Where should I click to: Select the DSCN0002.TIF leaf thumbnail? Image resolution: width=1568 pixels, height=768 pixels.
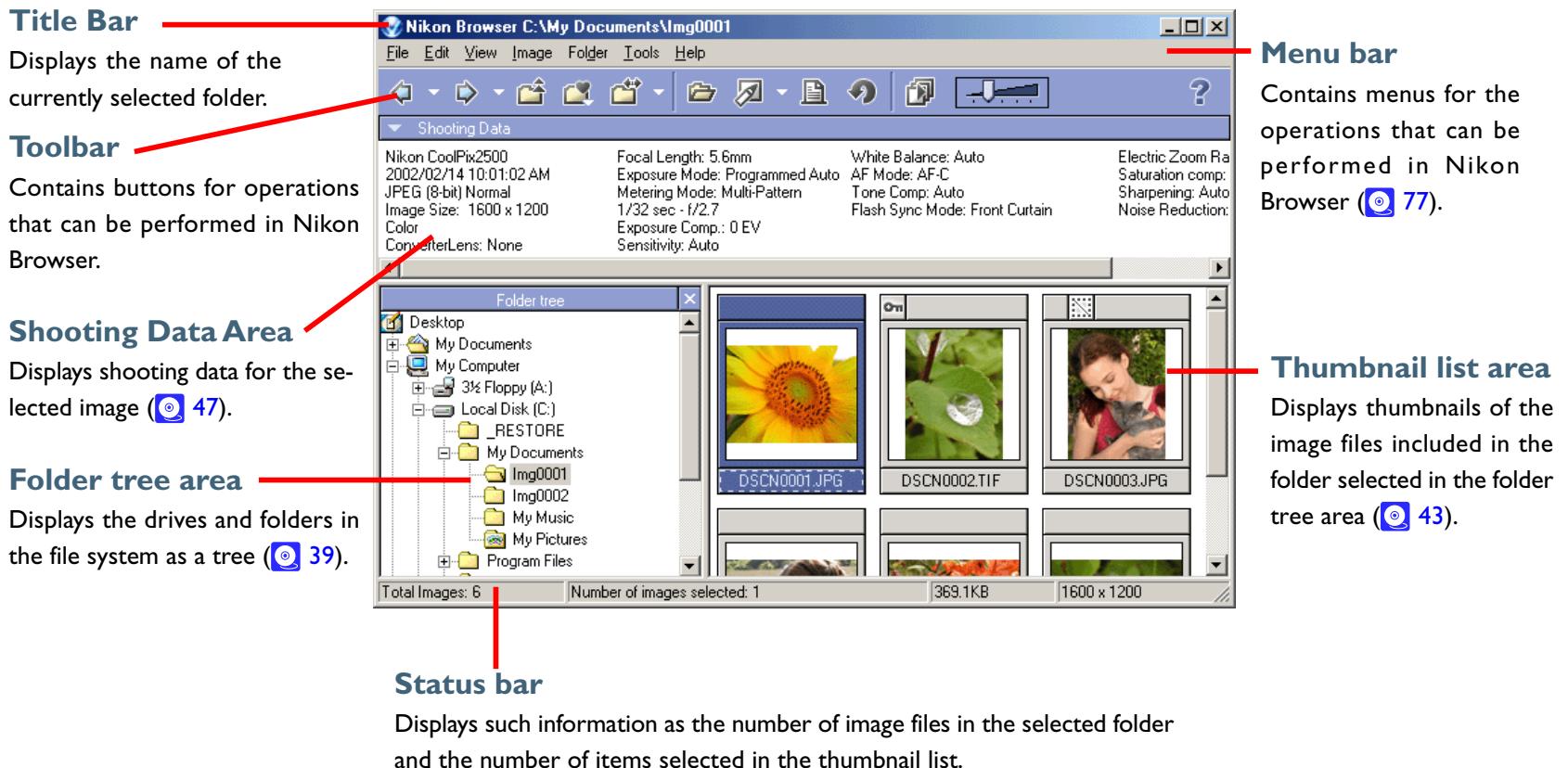click(953, 392)
